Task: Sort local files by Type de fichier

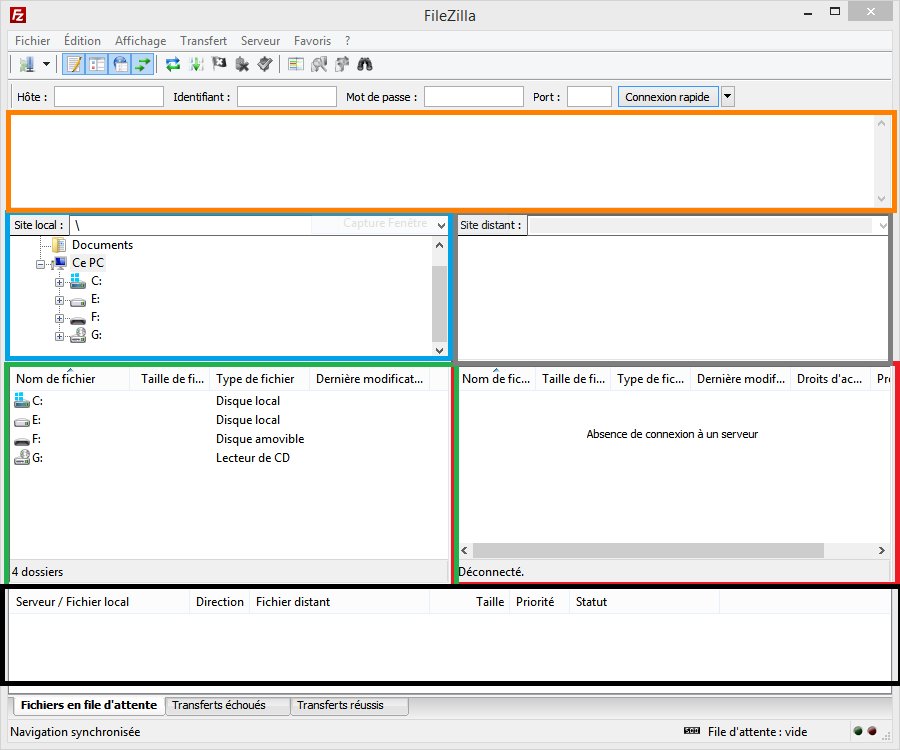Action: [x=259, y=379]
